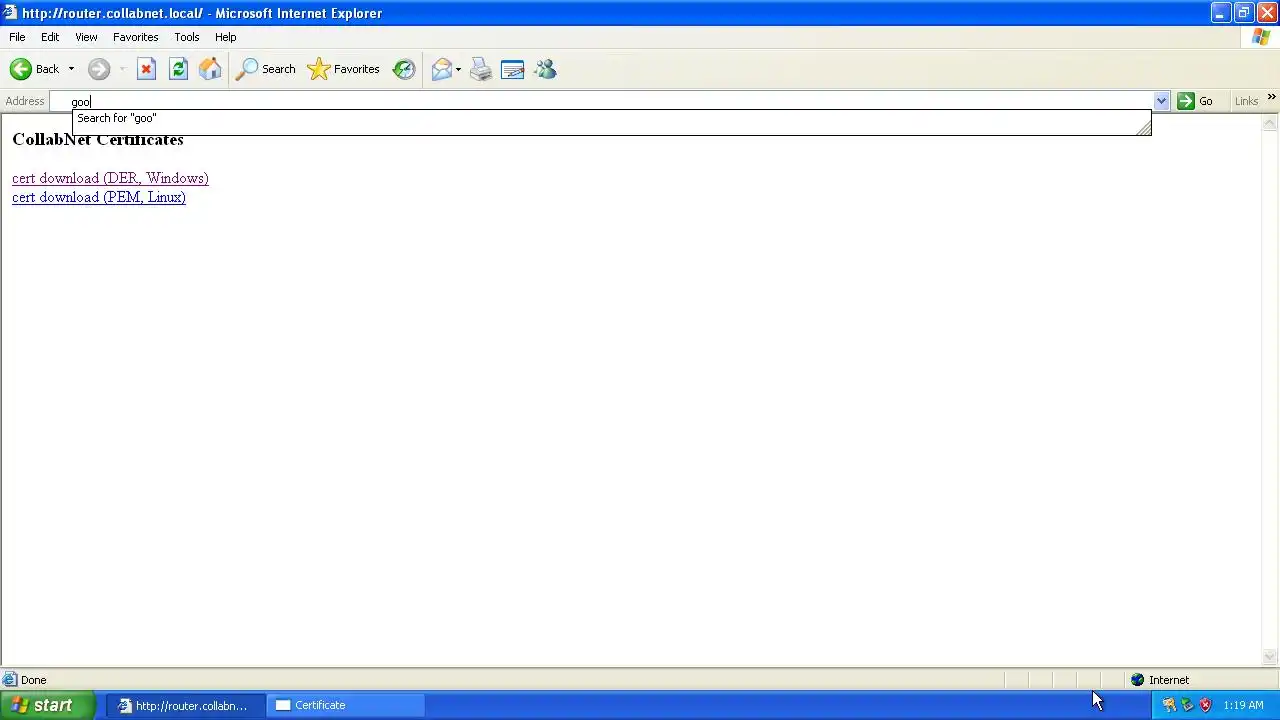Click the 1:19 AM system clock

point(1243,705)
